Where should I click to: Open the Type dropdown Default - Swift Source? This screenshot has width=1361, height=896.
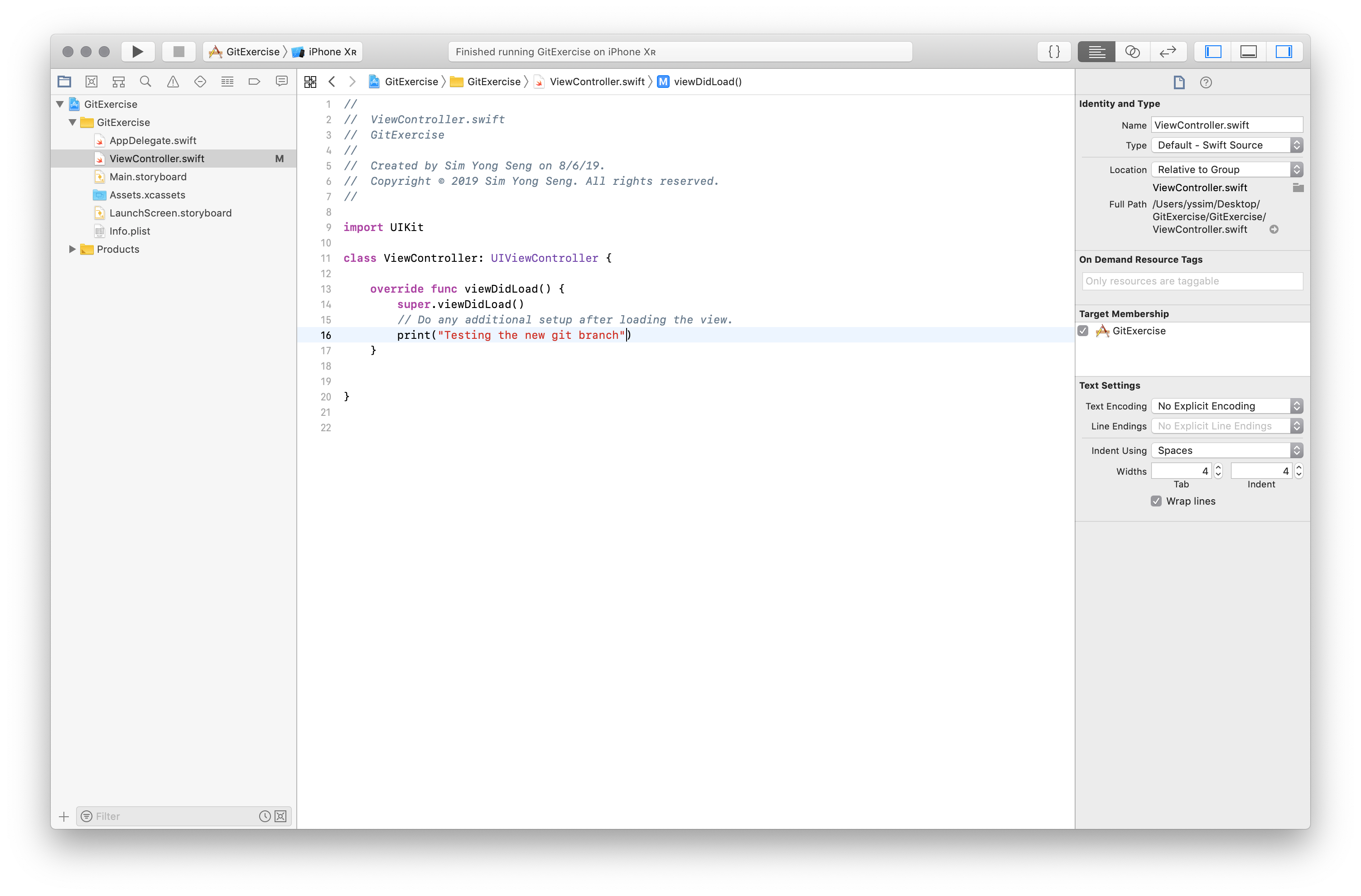(1227, 145)
